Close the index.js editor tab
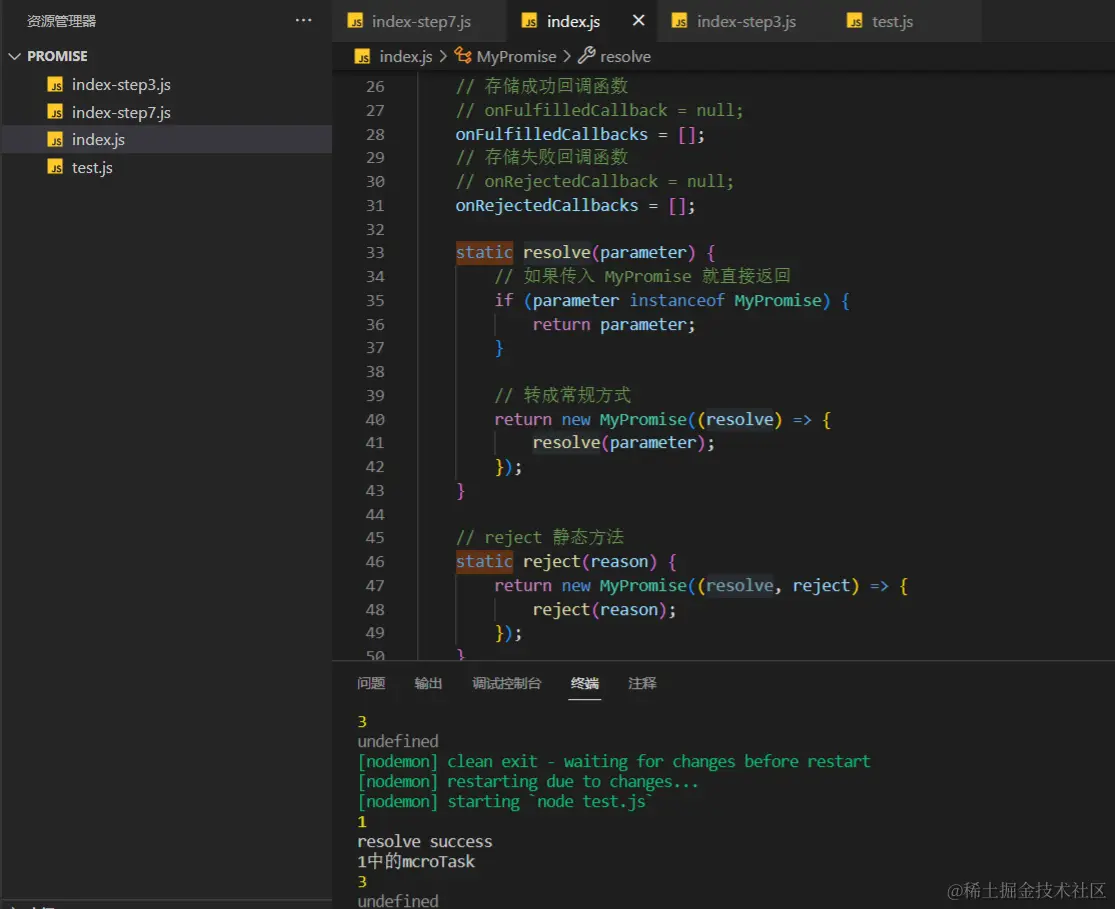1115x909 pixels. click(639, 21)
